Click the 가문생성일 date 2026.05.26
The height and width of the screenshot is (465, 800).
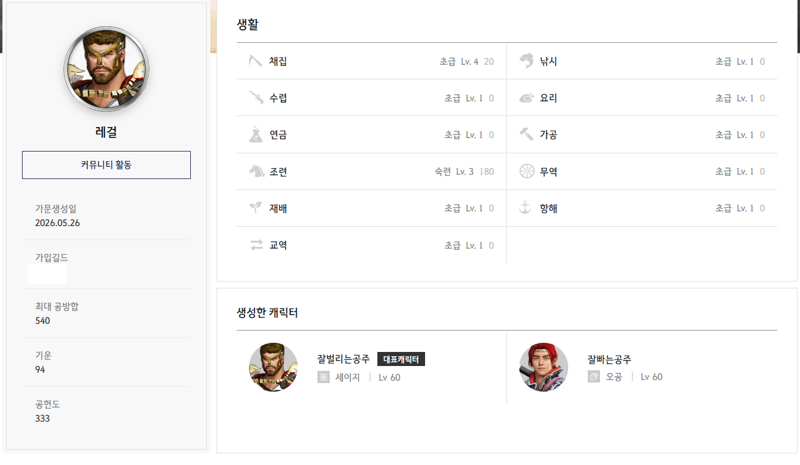tap(58, 223)
